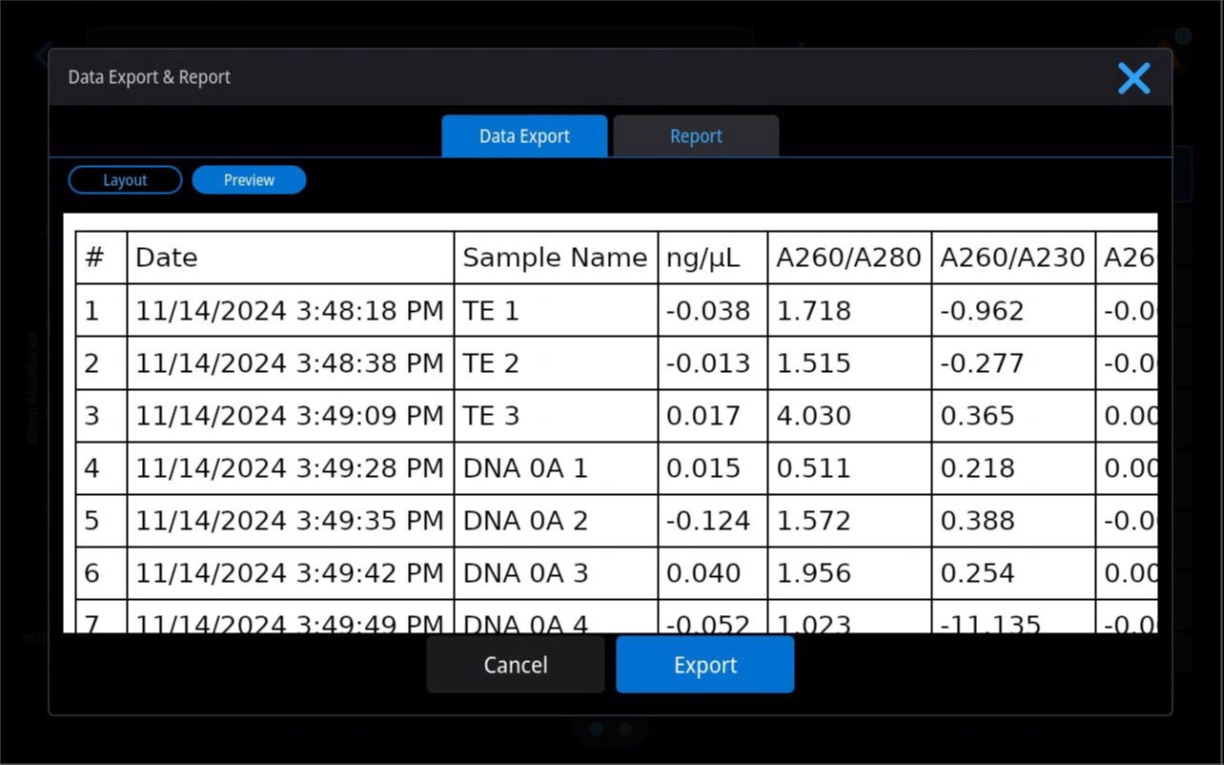Screen dimensions: 1224x765
Task: Select the TE 1 sample row
Action: [x=617, y=310]
